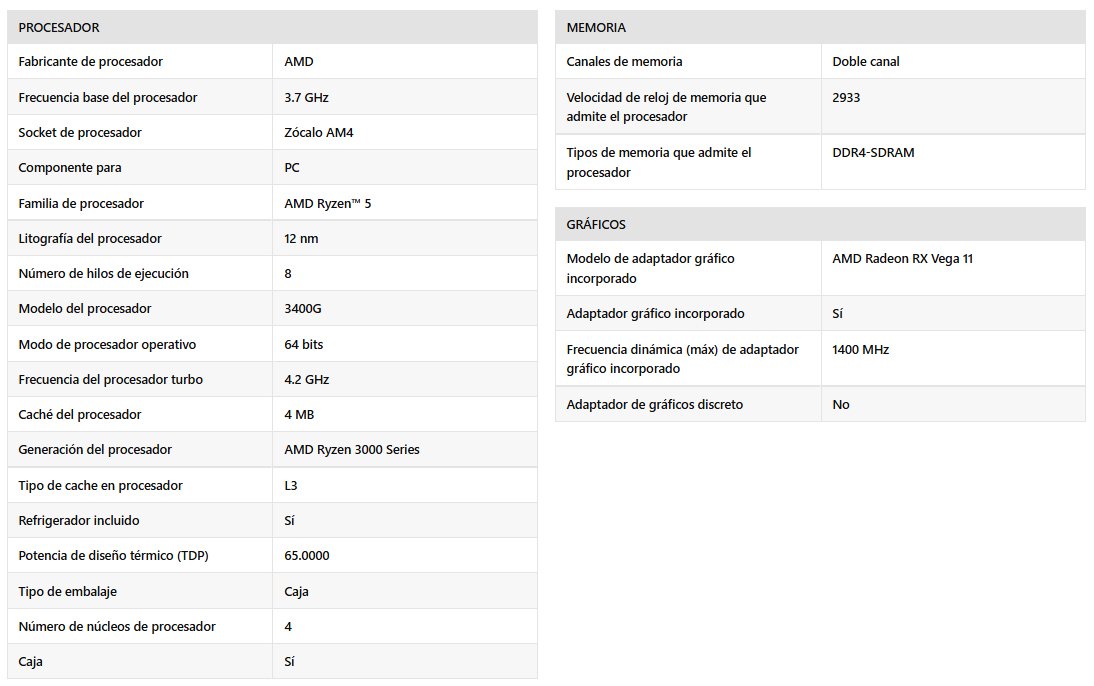Click the 'Número de núcleos de procesador' label
The width and height of the screenshot is (1094, 686).
point(117,627)
